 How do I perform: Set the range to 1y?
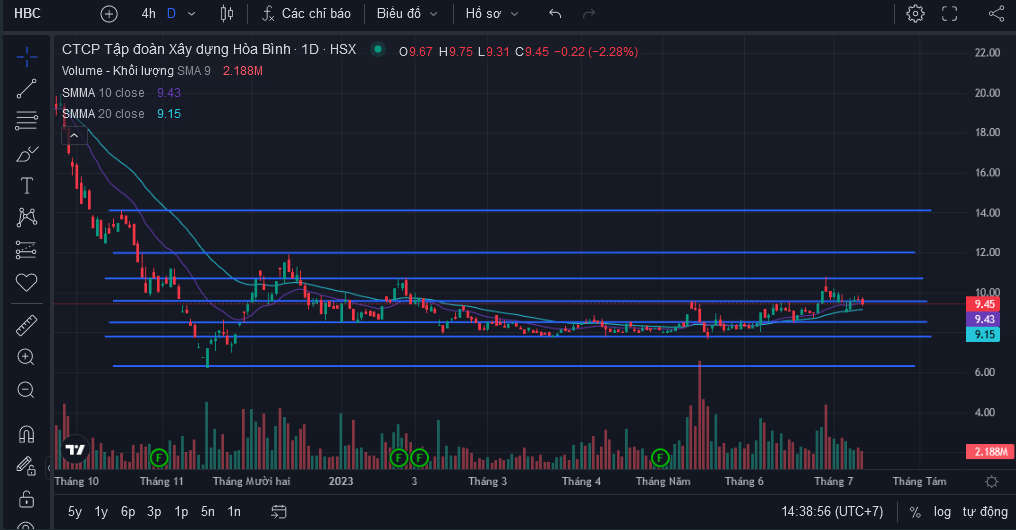(101, 512)
